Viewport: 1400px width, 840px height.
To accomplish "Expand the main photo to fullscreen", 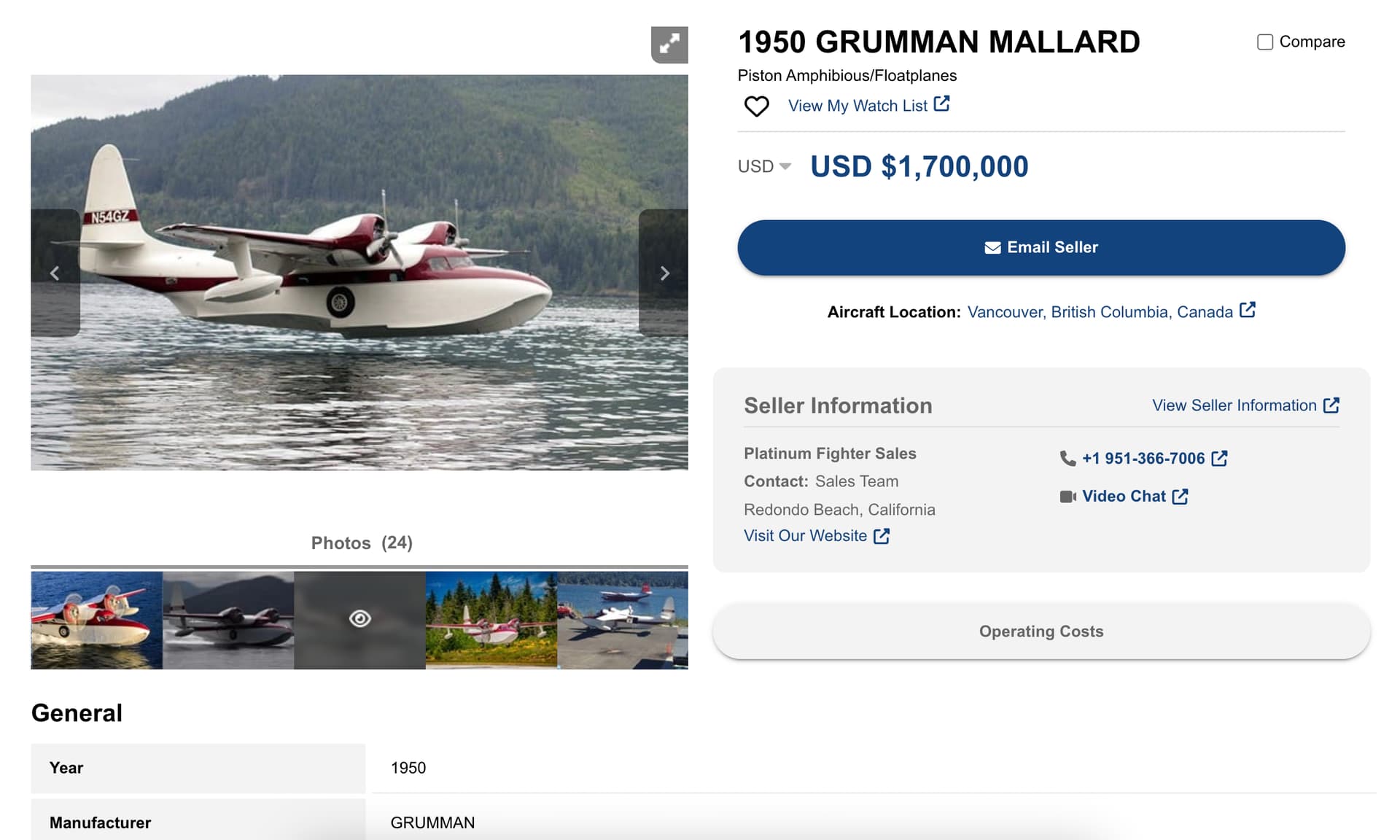I will (669, 44).
